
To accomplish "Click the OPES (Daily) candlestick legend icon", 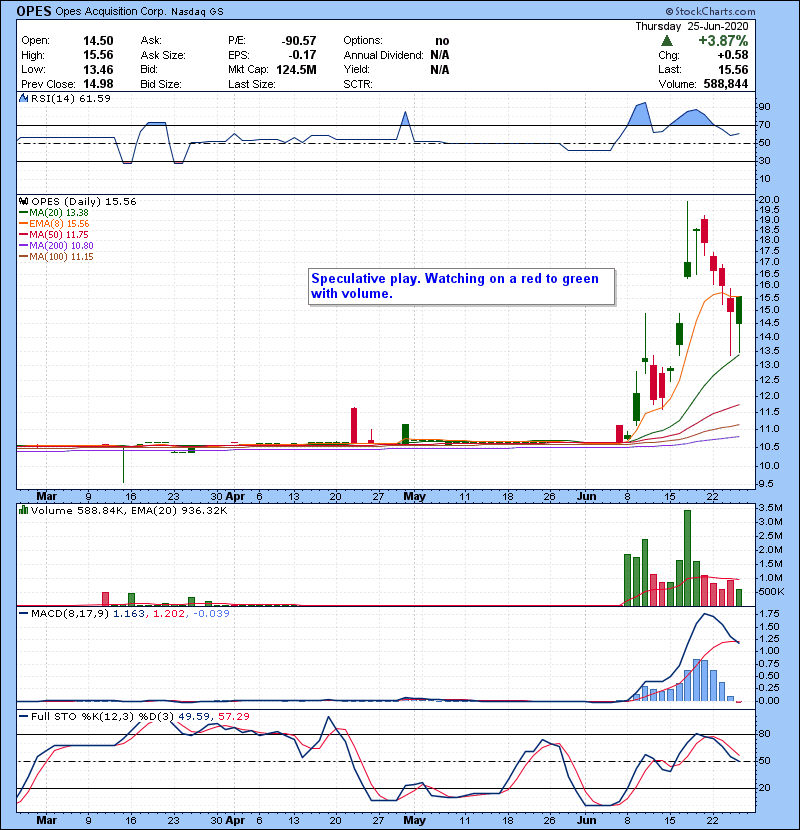I will click(23, 201).
